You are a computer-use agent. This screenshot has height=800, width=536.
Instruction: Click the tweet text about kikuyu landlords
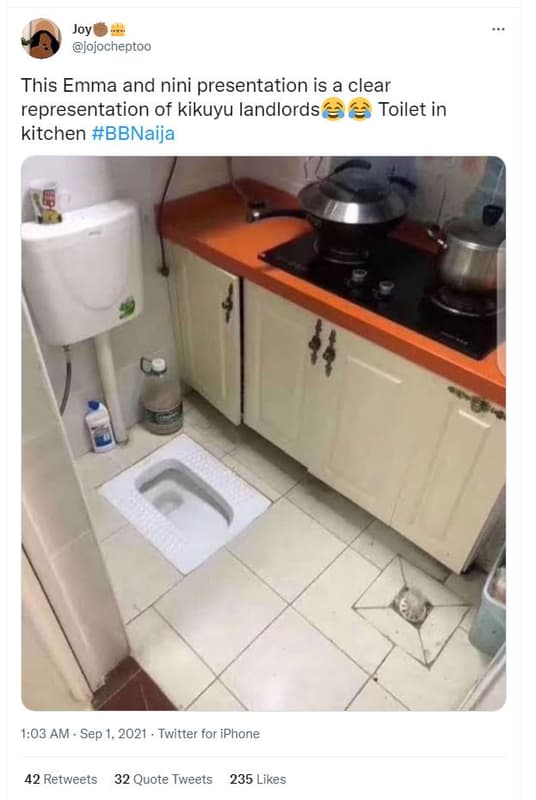(x=234, y=110)
